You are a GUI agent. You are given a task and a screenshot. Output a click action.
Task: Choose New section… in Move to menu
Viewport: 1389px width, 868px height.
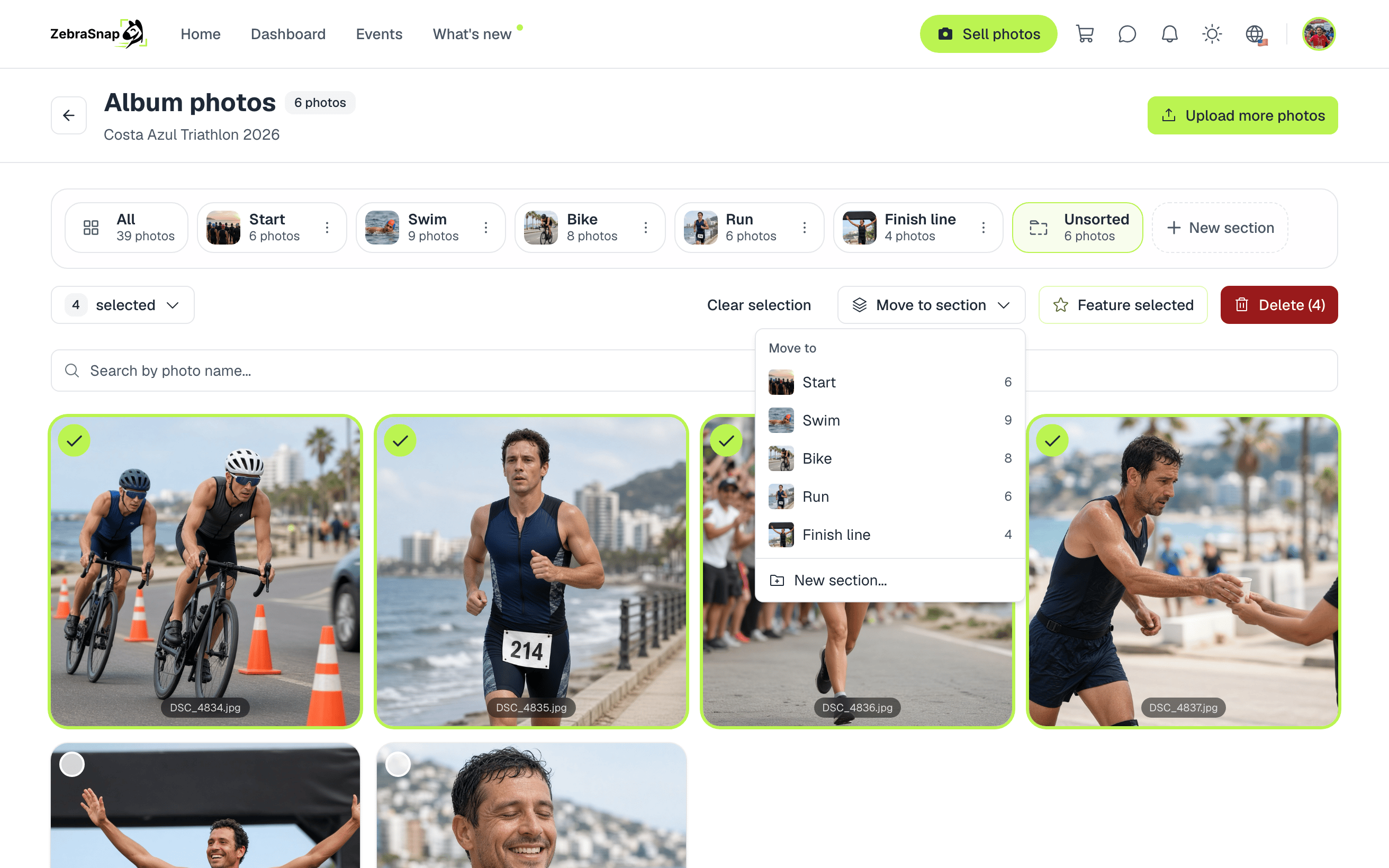coord(890,581)
